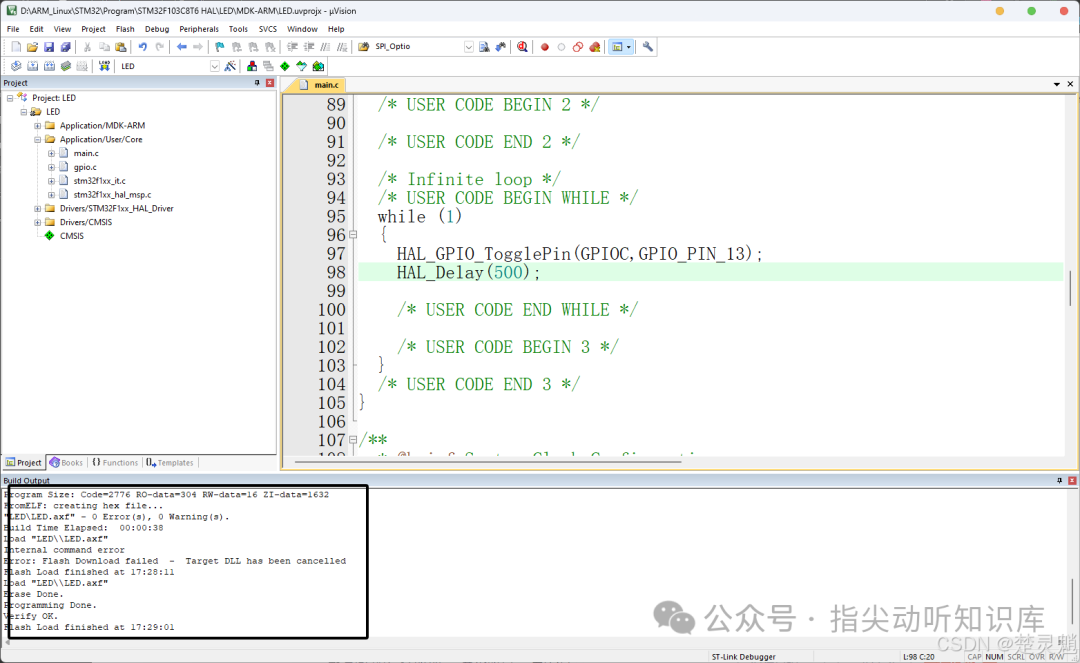Select gpio.c in the project tree
Screen dimensions: 1080x663
(85, 167)
